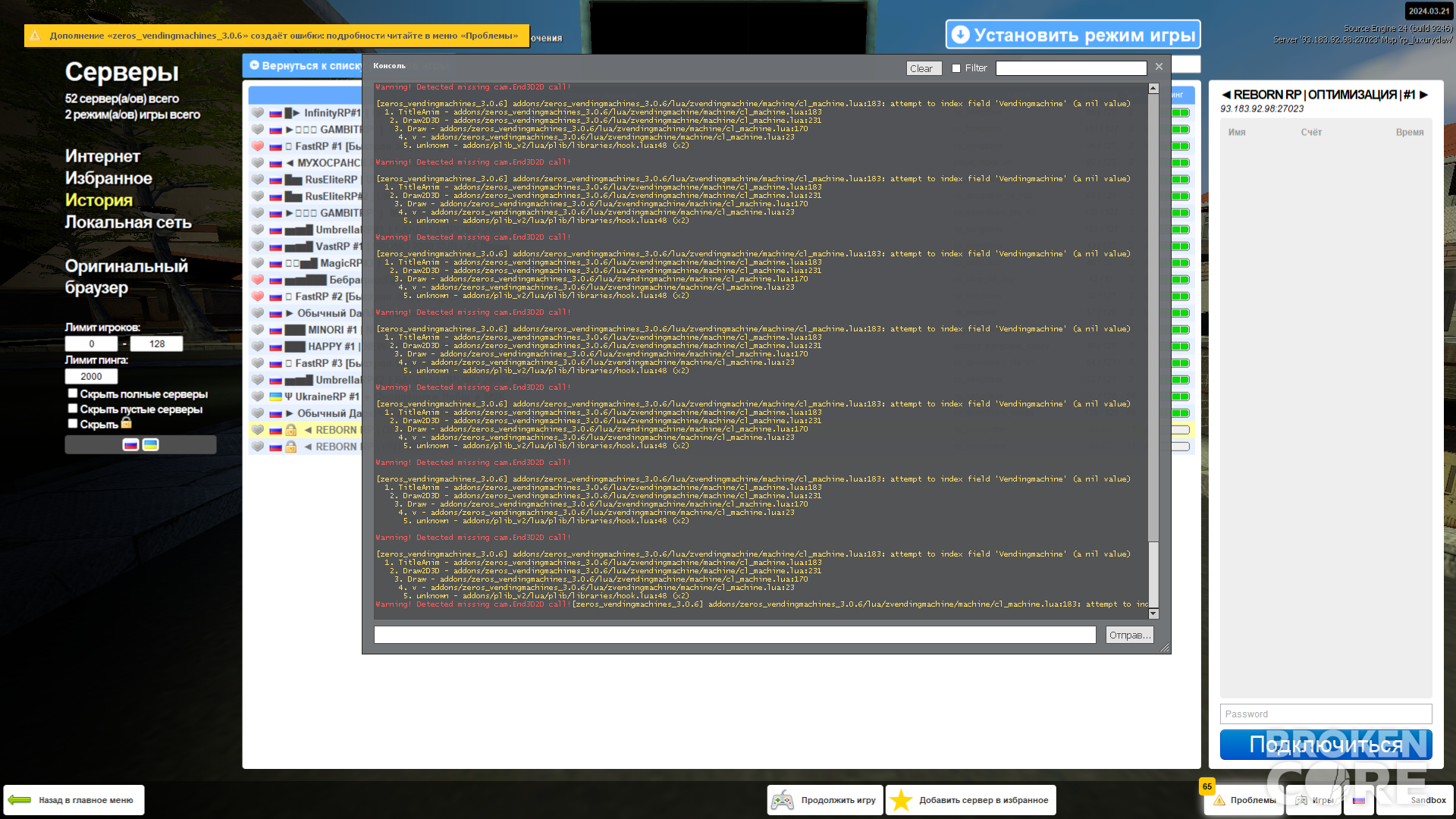The width and height of the screenshot is (1456, 819).
Task: Click Подключиться connect button
Action: point(1326,745)
